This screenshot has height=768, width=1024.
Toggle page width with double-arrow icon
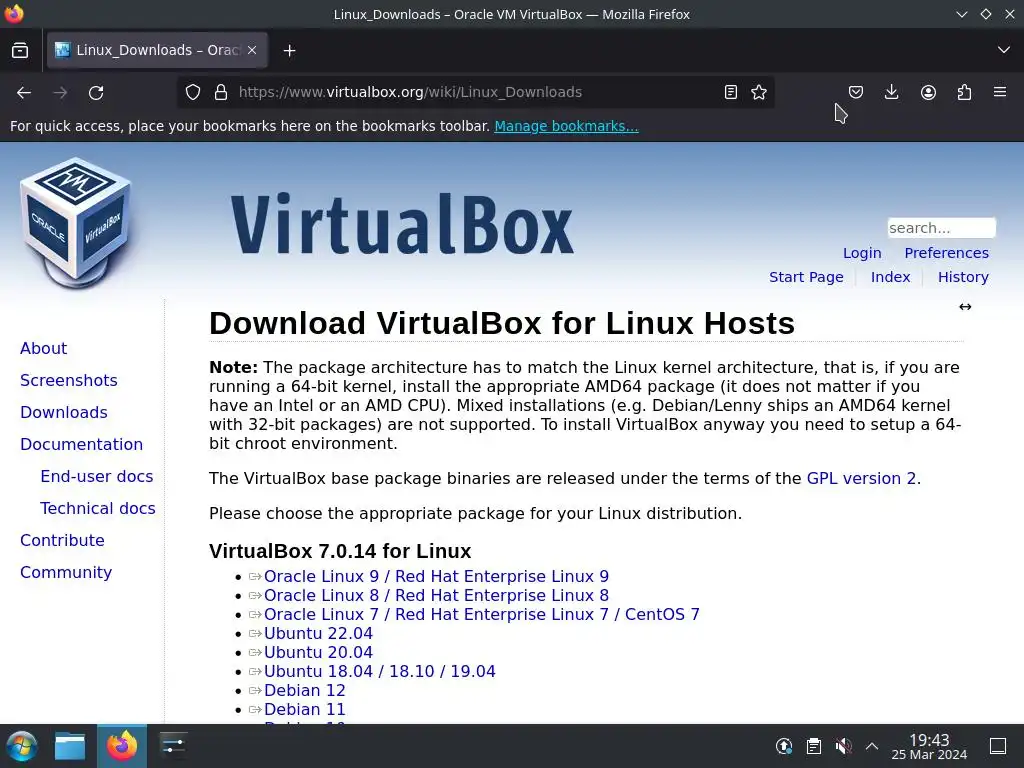pyautogui.click(x=965, y=307)
